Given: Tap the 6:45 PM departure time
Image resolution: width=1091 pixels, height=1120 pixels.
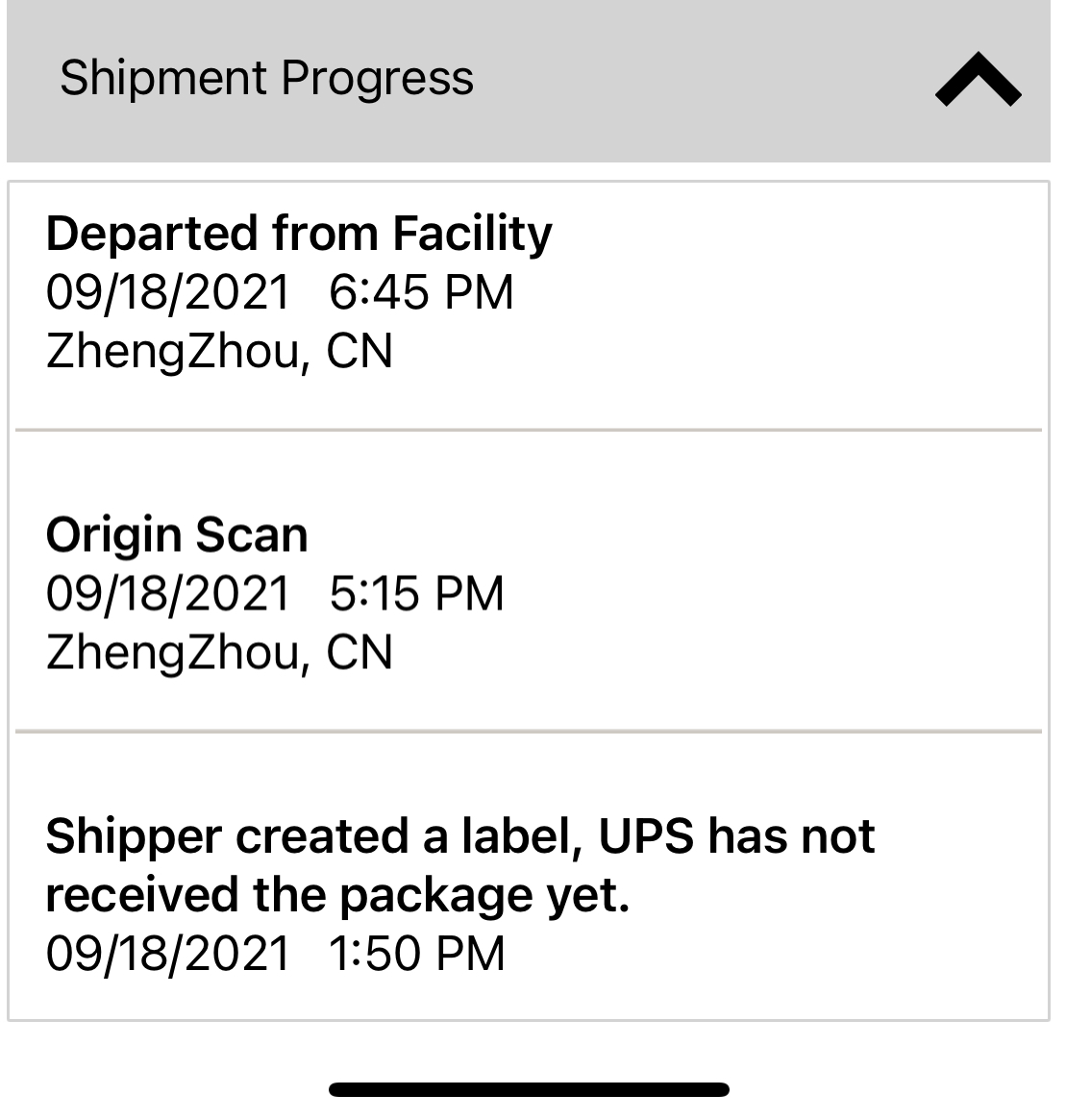Looking at the screenshot, I should [421, 292].
